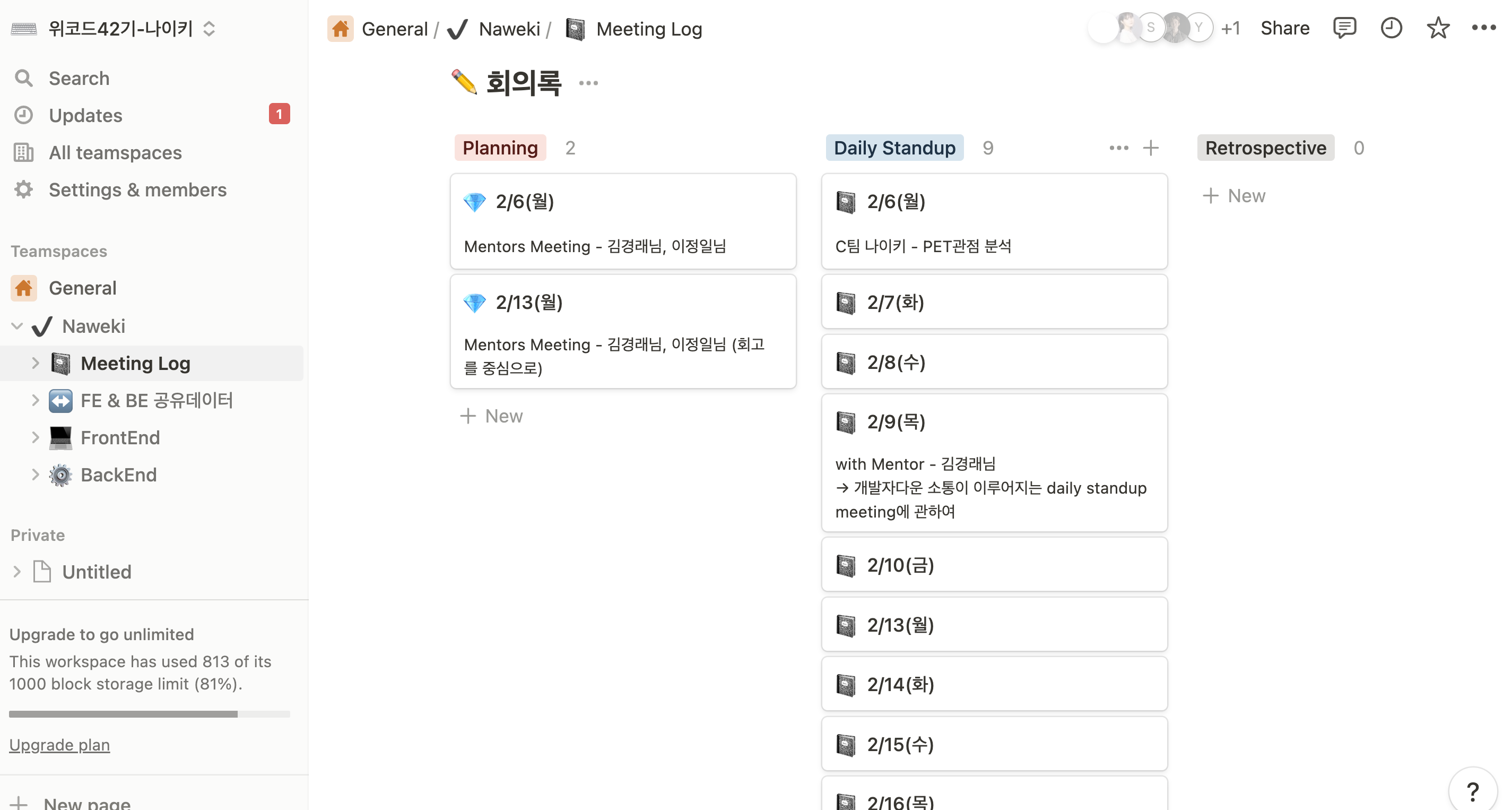Expand the Meeting Log page toggle

[35, 364]
